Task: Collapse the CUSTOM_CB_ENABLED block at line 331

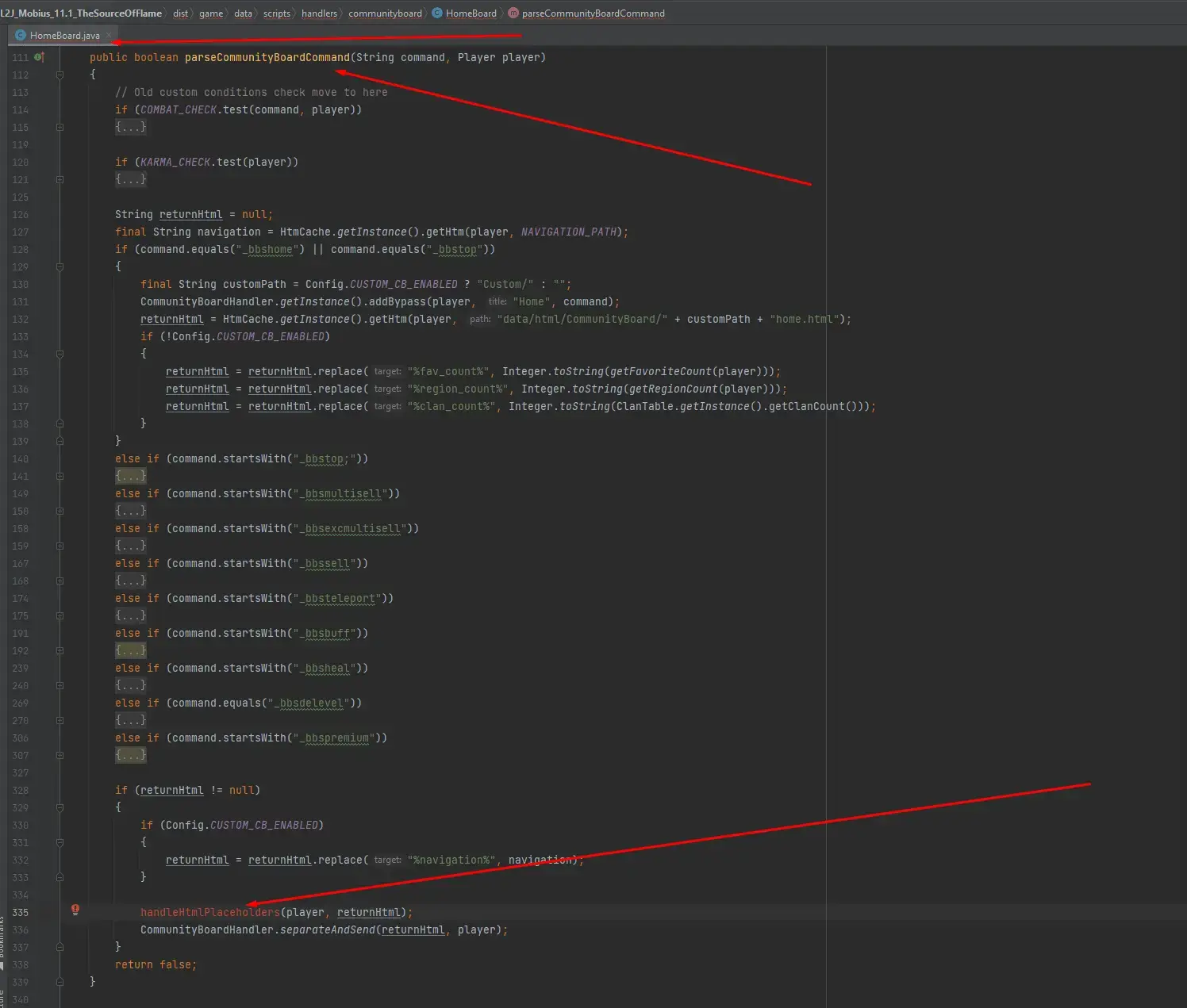Action: click(x=60, y=842)
